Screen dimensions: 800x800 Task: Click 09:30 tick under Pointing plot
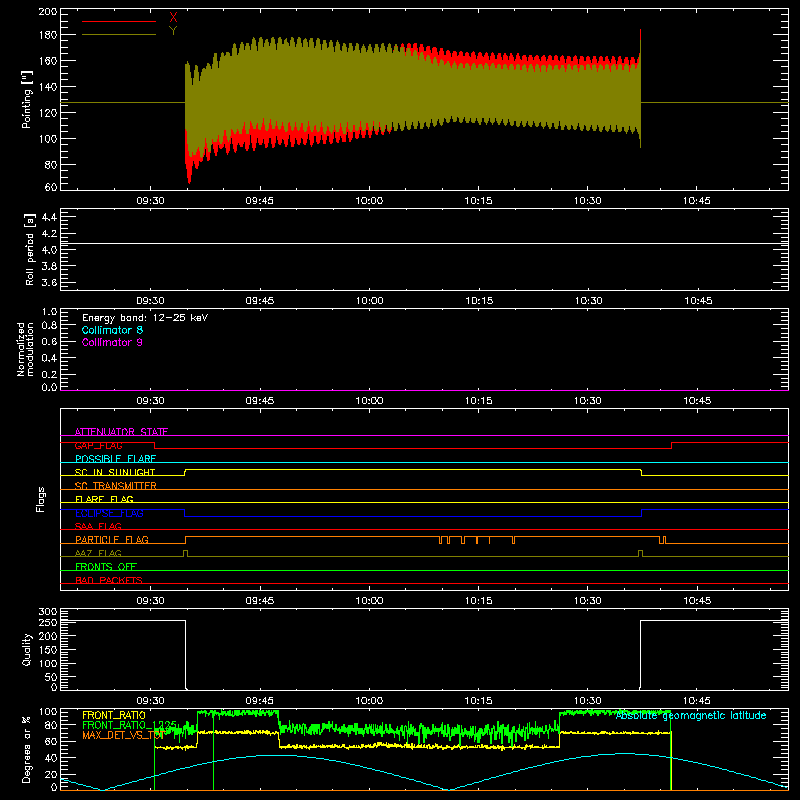pyautogui.click(x=151, y=201)
